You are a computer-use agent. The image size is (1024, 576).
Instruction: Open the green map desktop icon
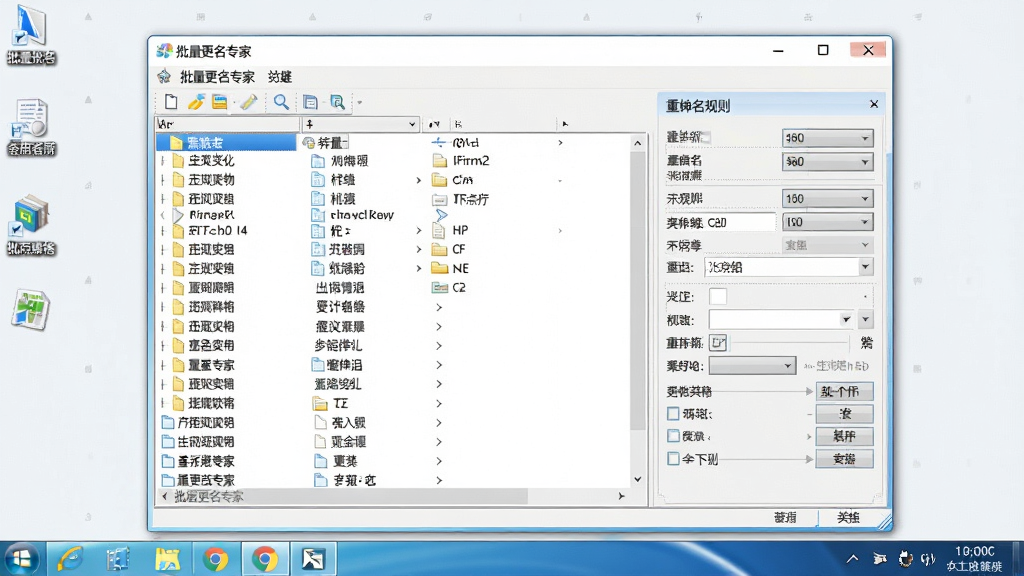[x=31, y=309]
